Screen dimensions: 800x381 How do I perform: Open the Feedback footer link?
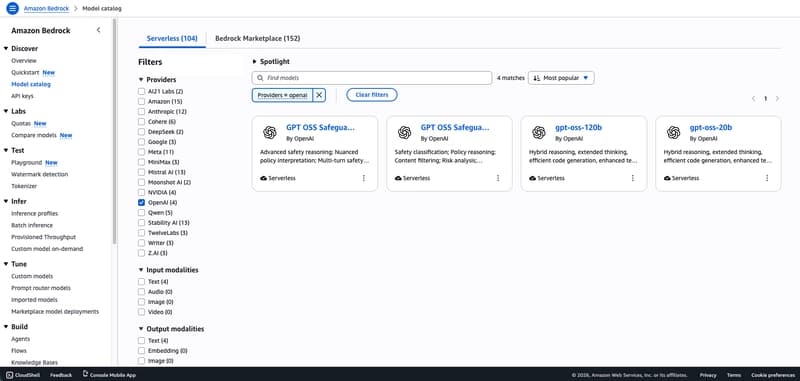(x=61, y=375)
